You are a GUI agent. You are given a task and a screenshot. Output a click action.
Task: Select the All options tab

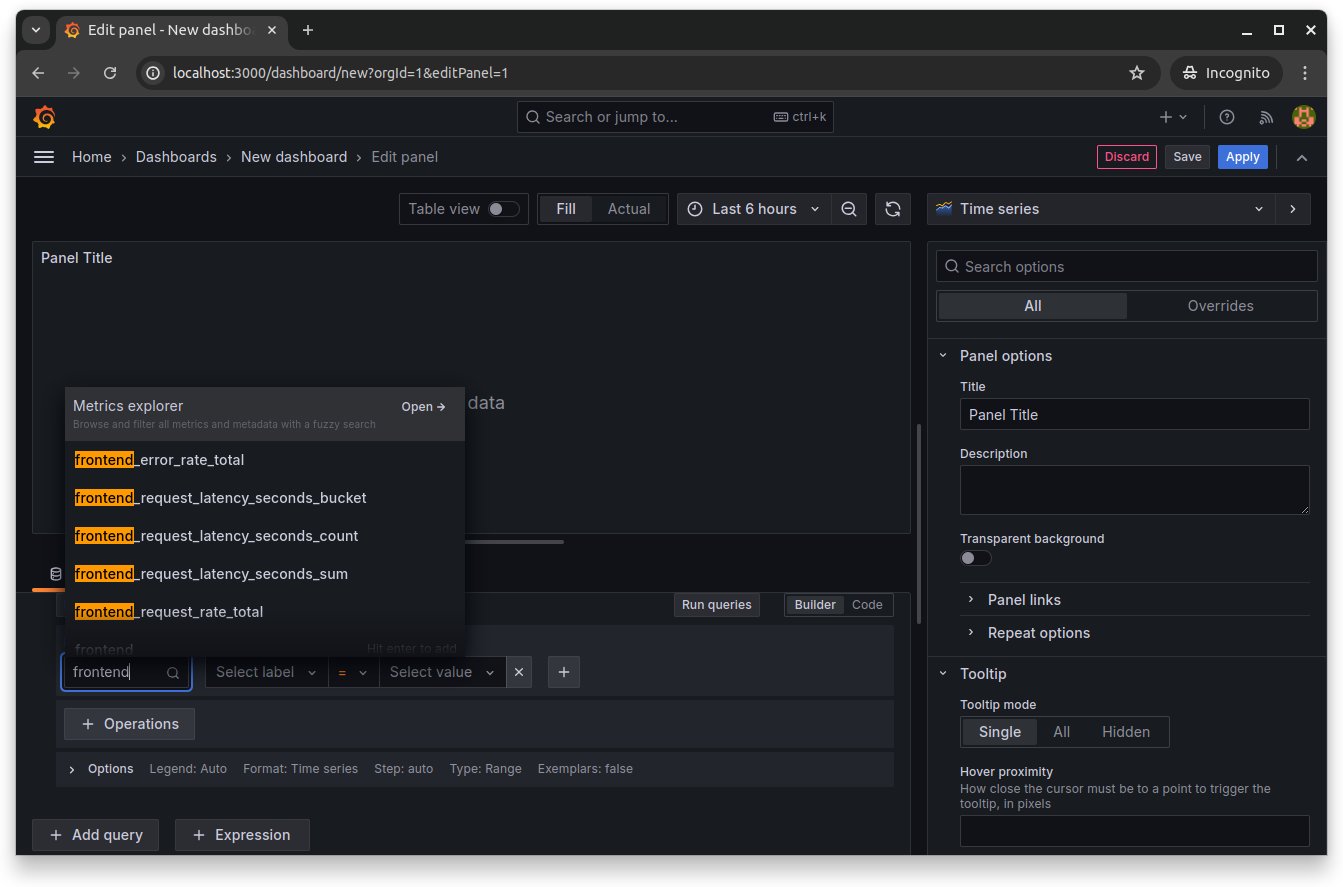[1033, 306]
